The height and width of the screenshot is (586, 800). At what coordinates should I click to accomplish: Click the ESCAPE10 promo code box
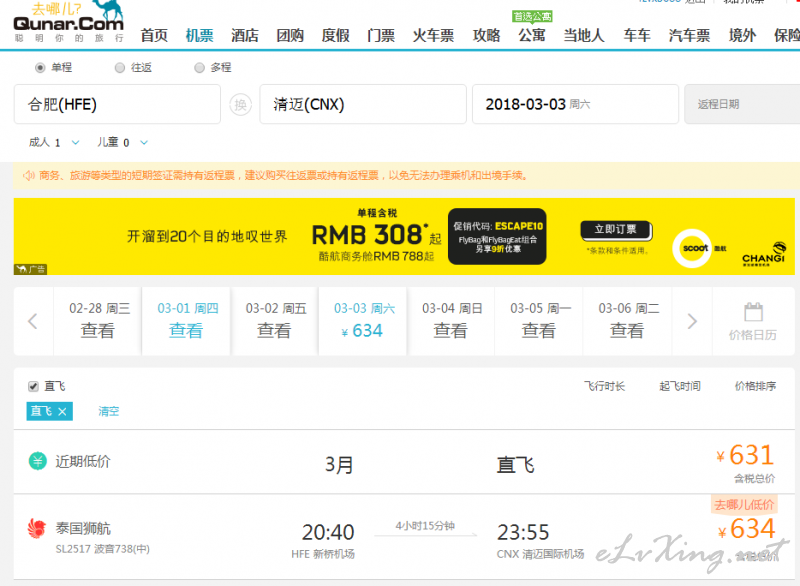coord(497,237)
